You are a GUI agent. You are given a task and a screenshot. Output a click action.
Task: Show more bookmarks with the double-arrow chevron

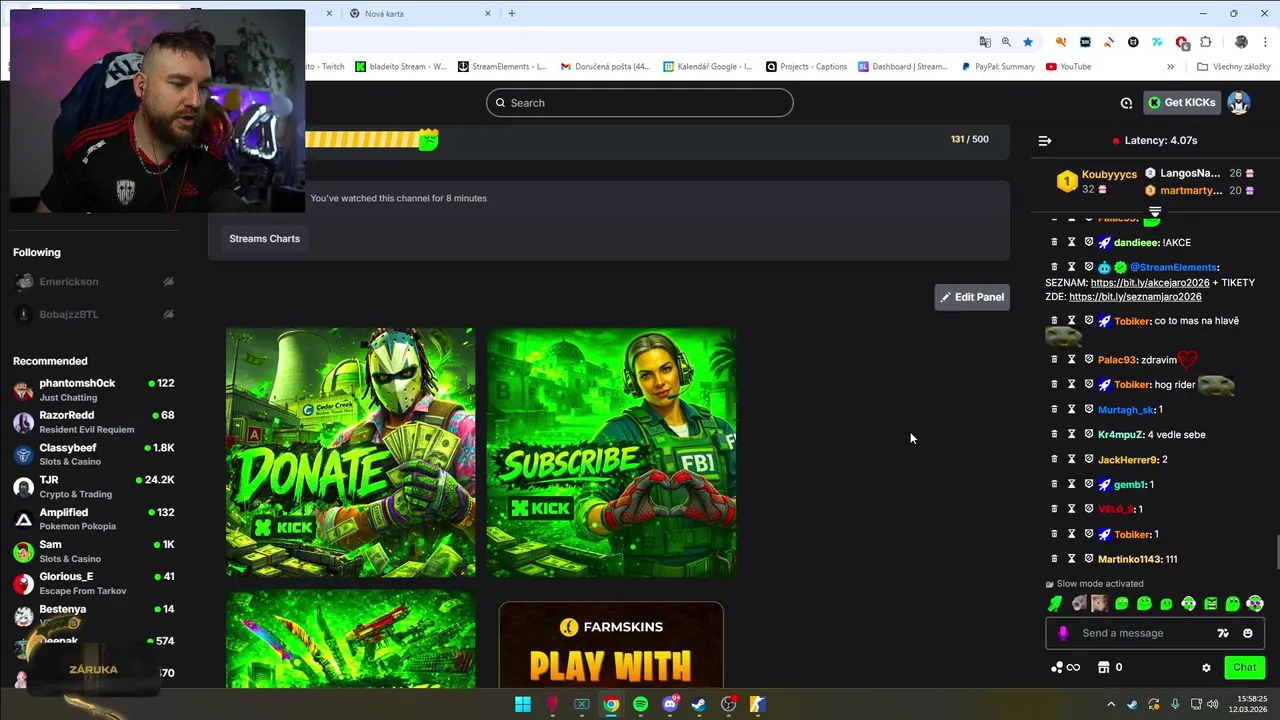[1170, 67]
